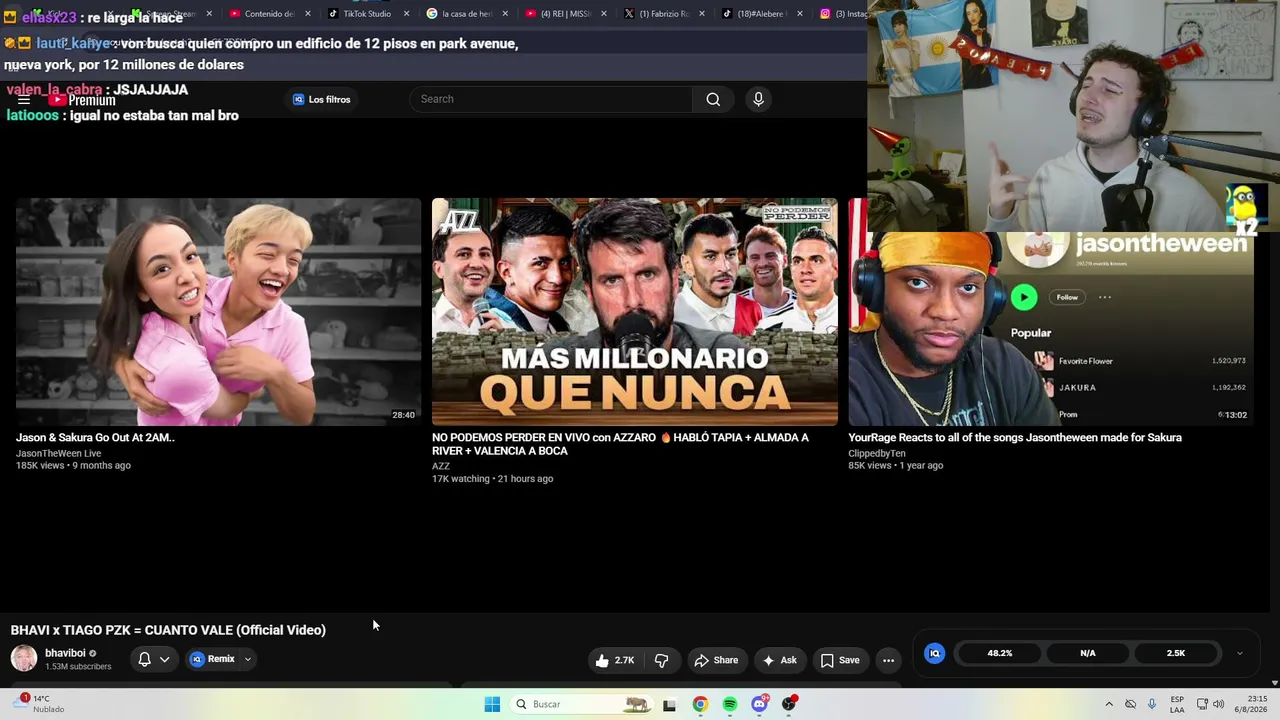Click the green play button in Spotify thumbnail

[x=1023, y=297]
